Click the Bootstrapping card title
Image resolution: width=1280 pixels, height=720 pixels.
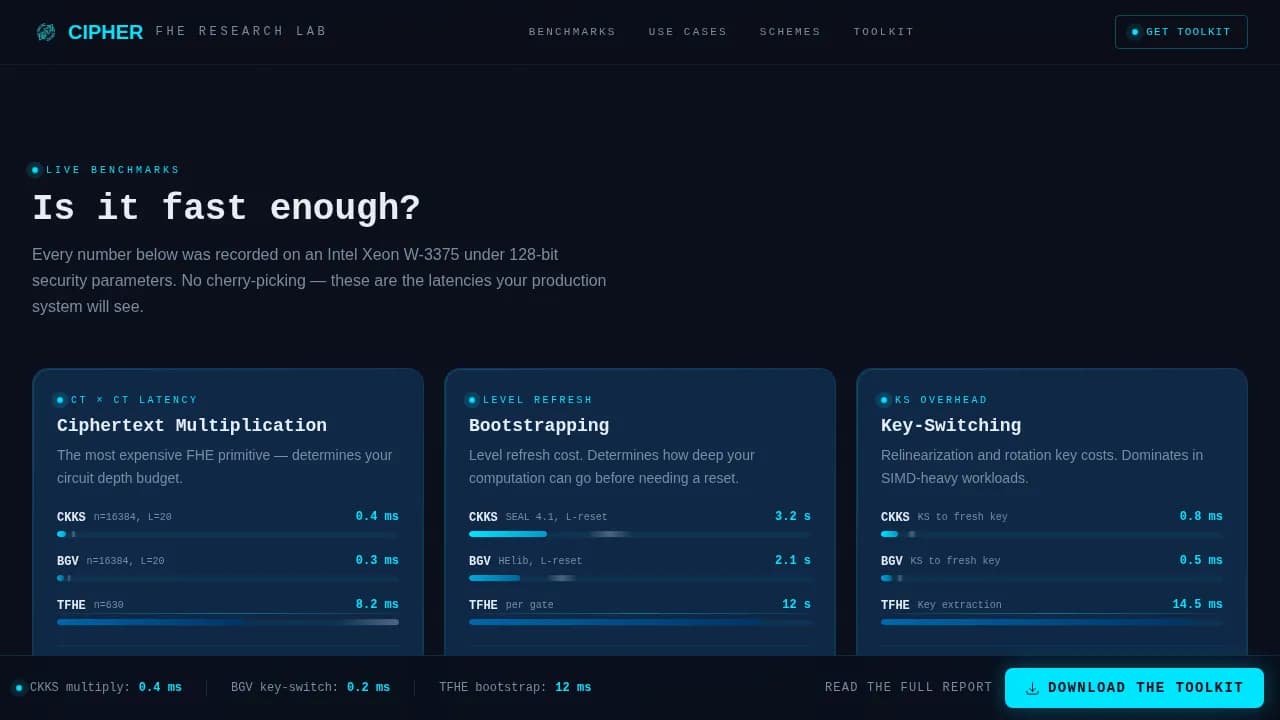pyautogui.click(x=539, y=425)
